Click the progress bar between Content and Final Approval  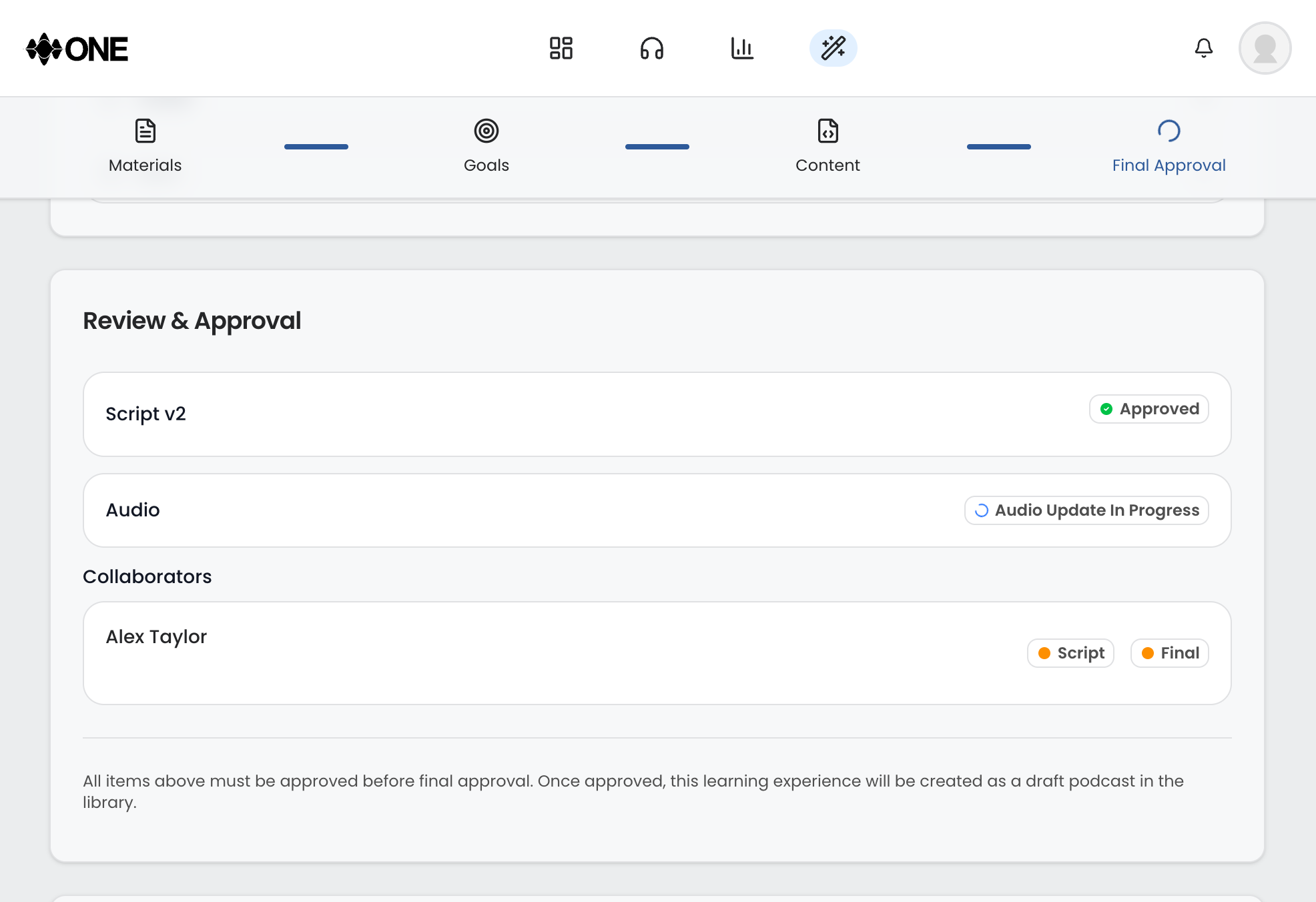tap(998, 146)
